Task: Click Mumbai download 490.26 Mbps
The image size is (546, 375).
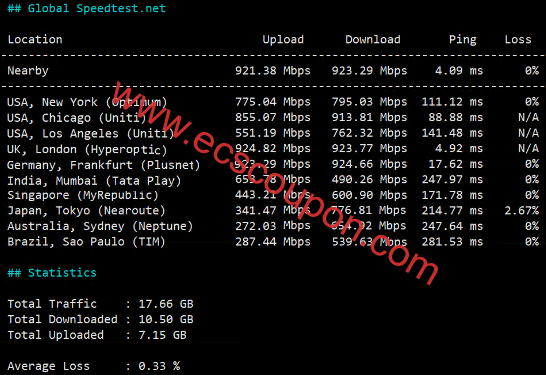Action: point(369,180)
